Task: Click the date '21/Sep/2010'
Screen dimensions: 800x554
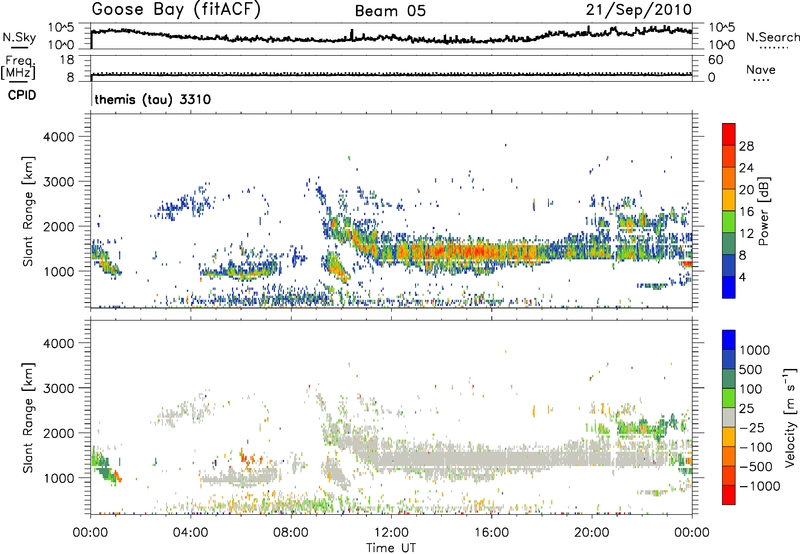Action: pos(639,10)
